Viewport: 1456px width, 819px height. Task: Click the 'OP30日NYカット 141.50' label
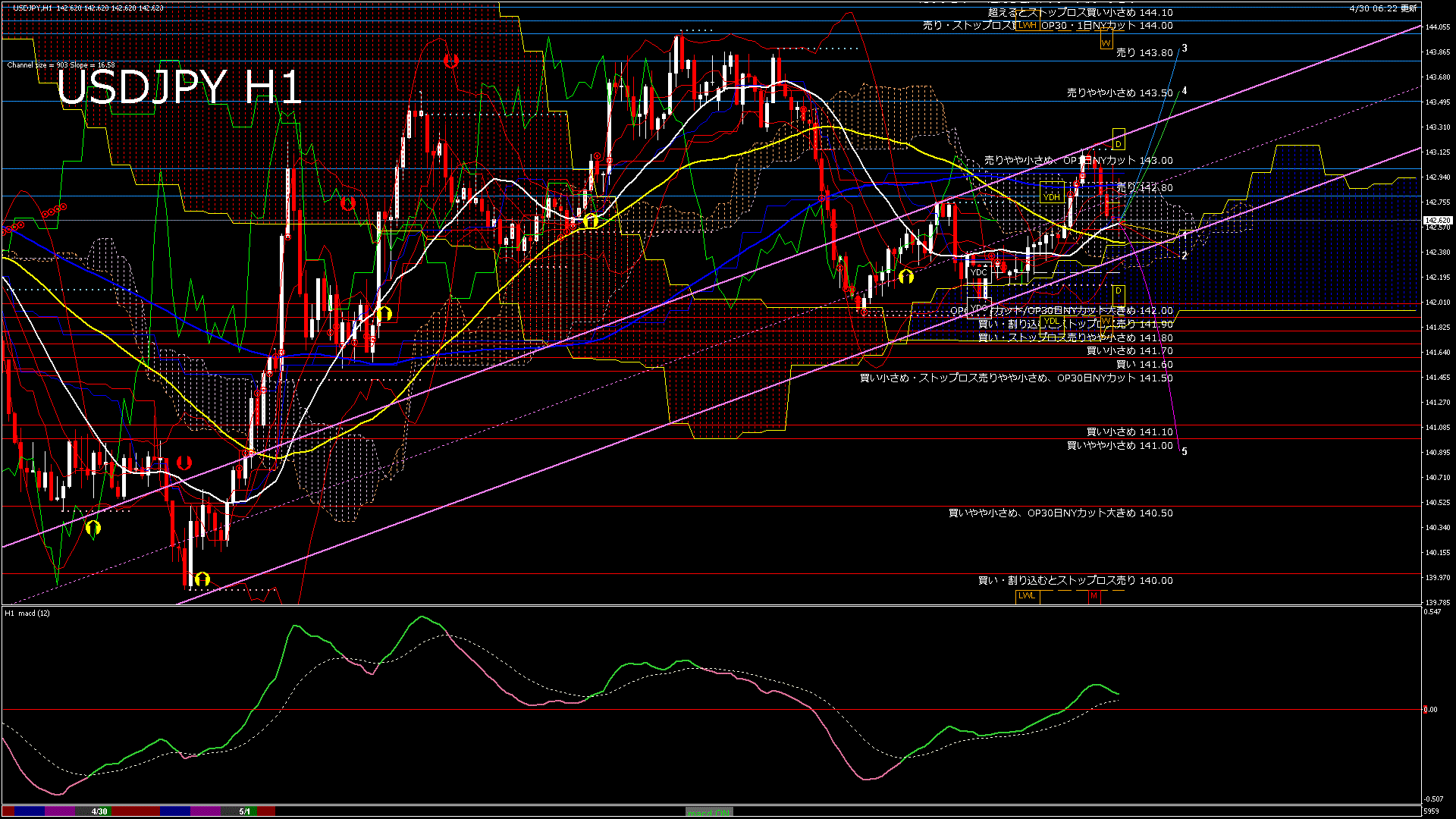pyautogui.click(x=1115, y=378)
